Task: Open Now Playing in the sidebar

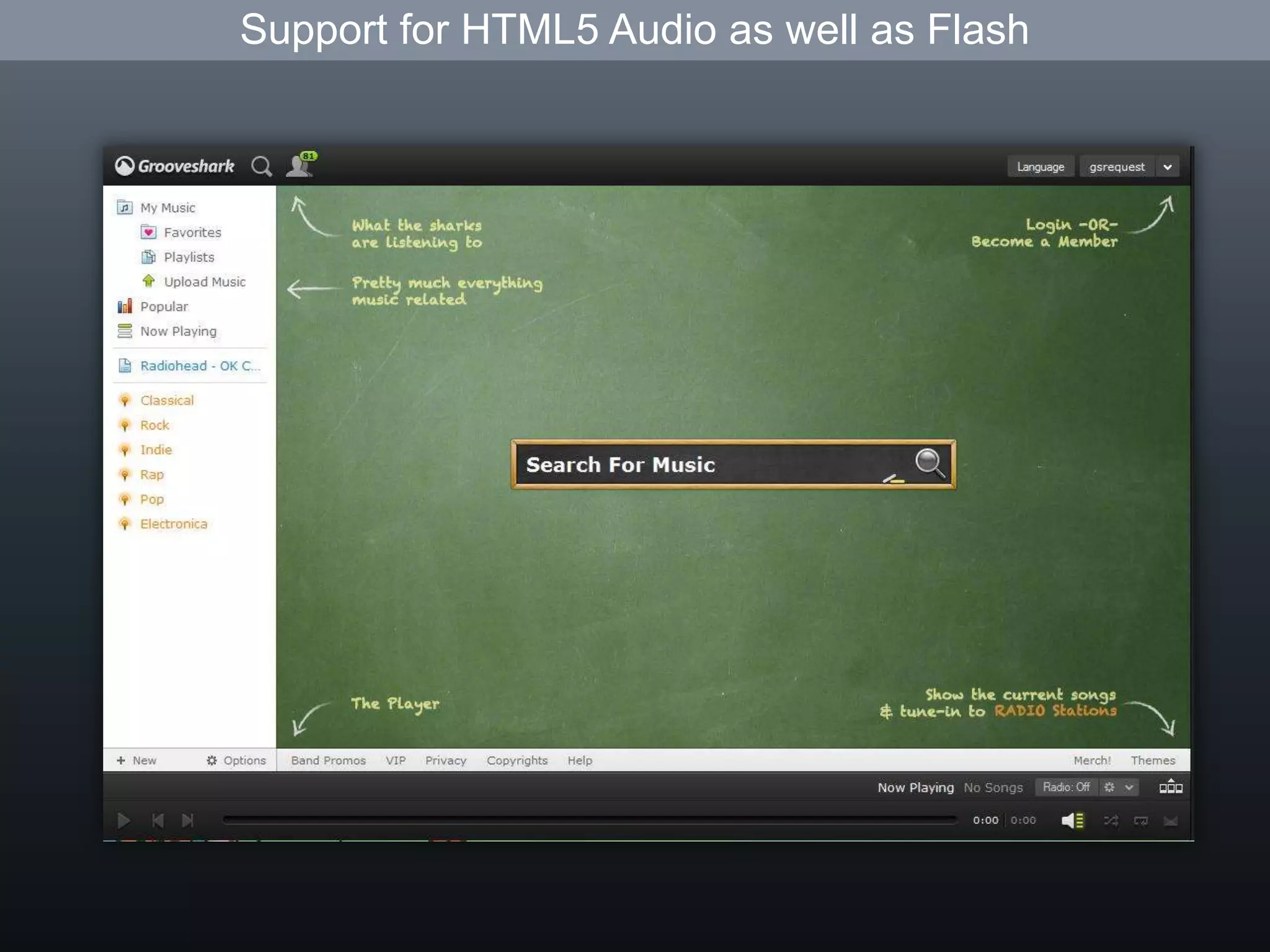Action: coord(178,332)
